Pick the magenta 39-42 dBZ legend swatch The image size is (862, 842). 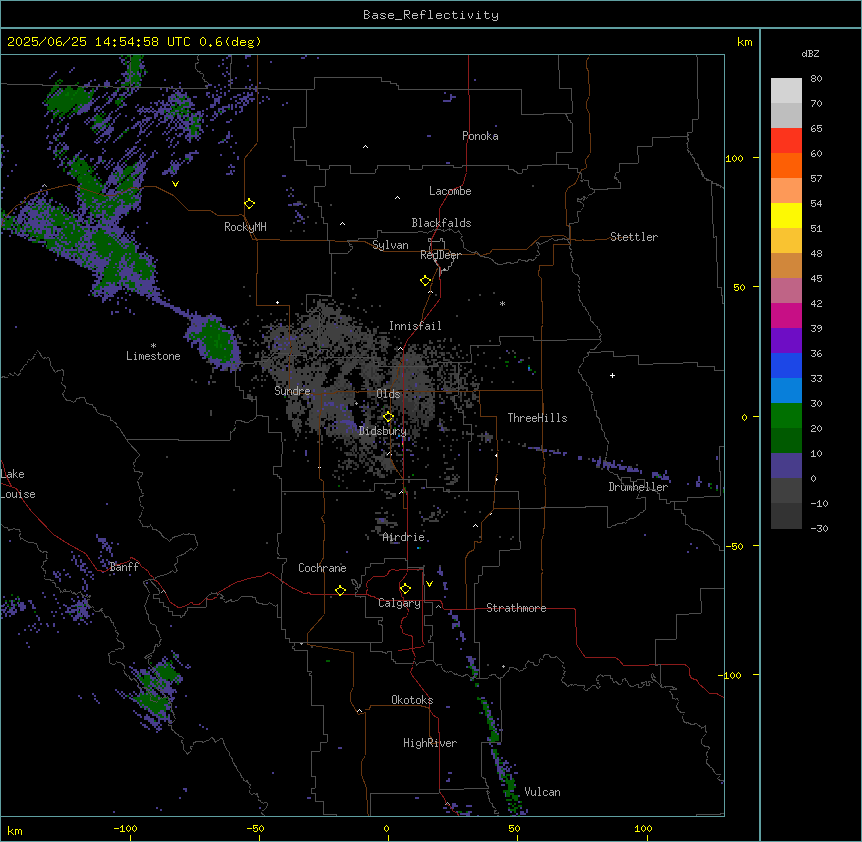[786, 315]
